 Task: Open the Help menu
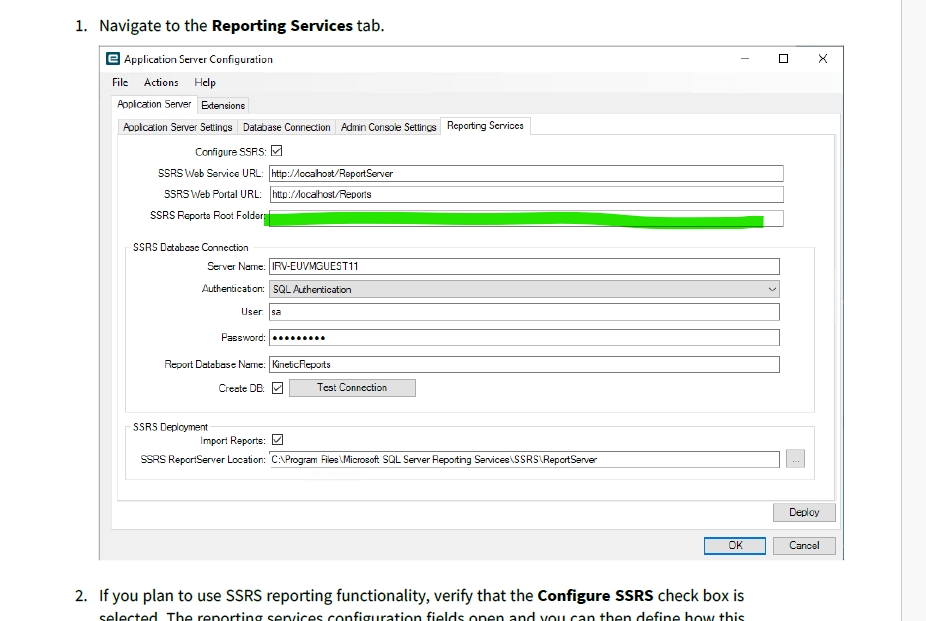click(205, 83)
